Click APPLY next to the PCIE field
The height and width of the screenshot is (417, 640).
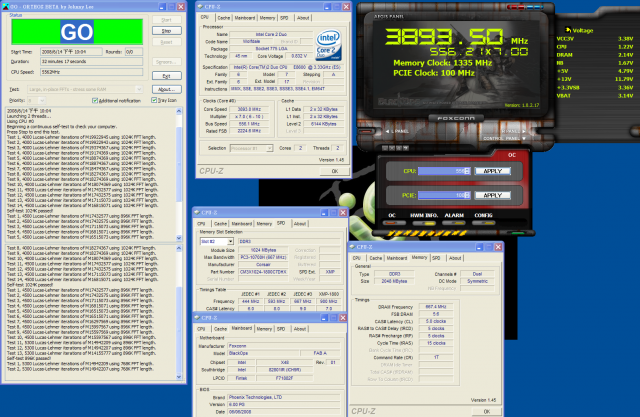493,195
